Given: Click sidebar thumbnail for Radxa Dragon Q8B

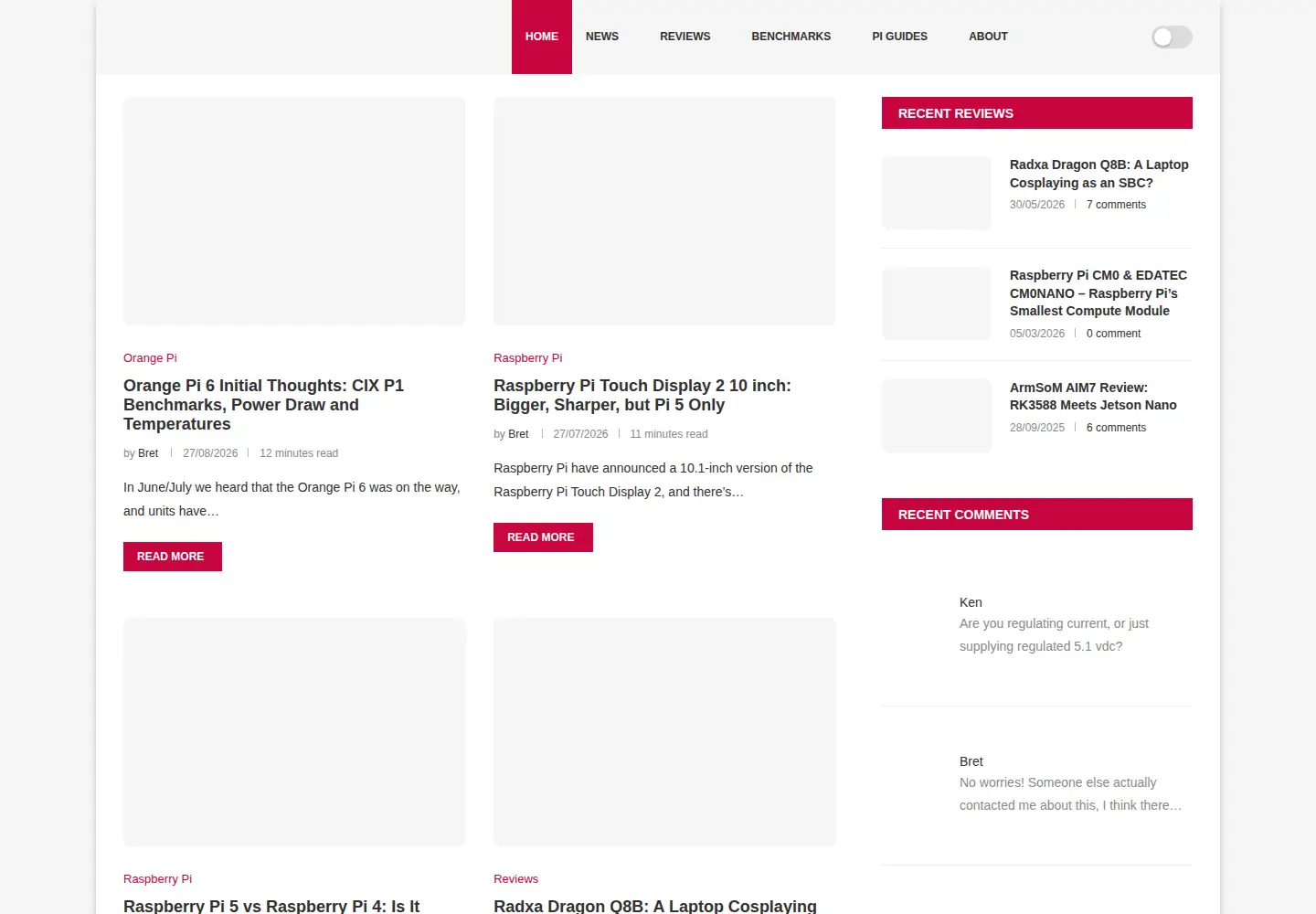Looking at the screenshot, I should [x=937, y=193].
